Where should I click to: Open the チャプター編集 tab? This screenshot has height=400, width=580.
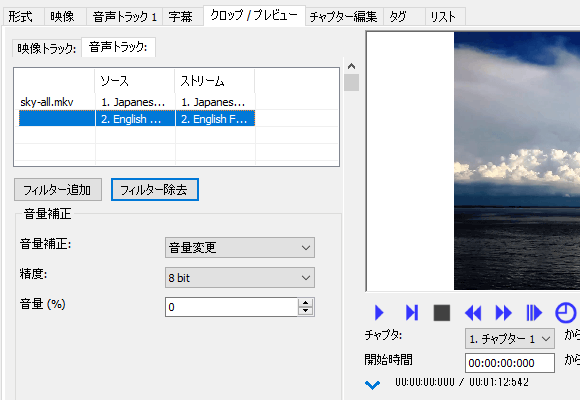(x=344, y=17)
